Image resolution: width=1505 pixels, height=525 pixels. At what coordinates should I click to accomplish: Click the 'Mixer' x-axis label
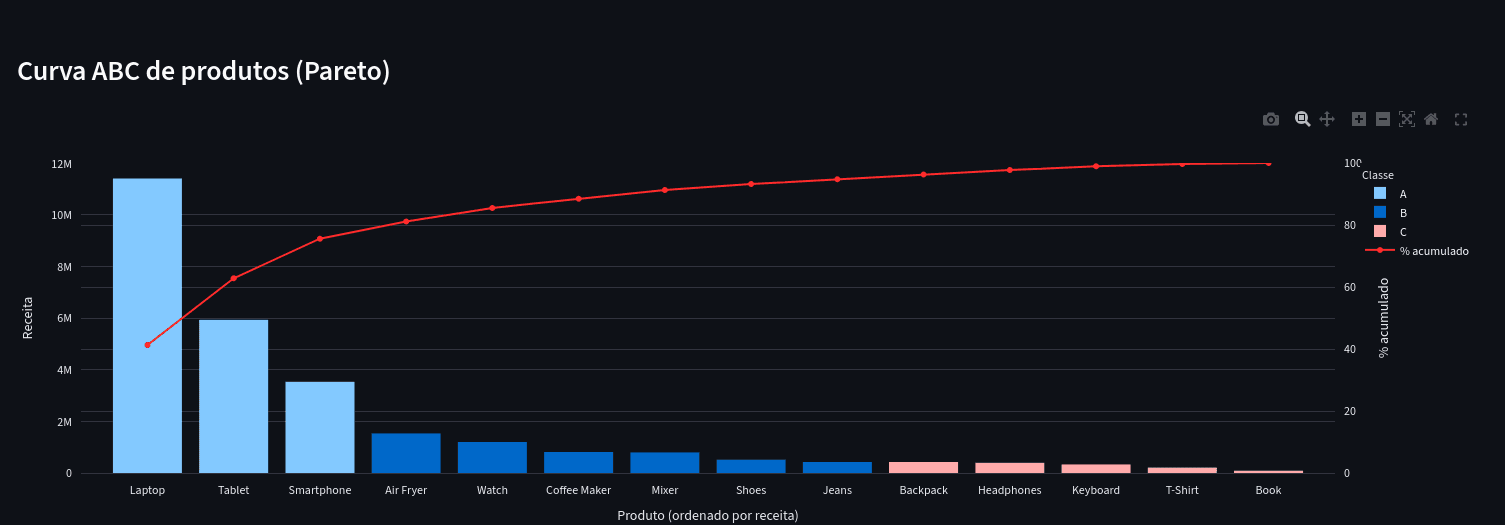coord(665,490)
